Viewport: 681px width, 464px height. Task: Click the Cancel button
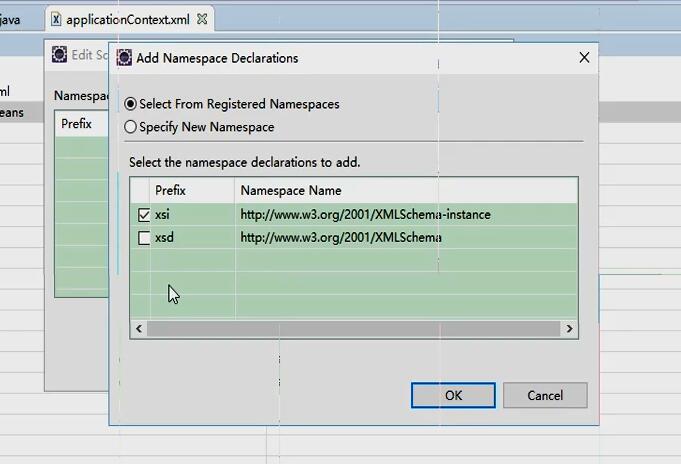coord(545,395)
